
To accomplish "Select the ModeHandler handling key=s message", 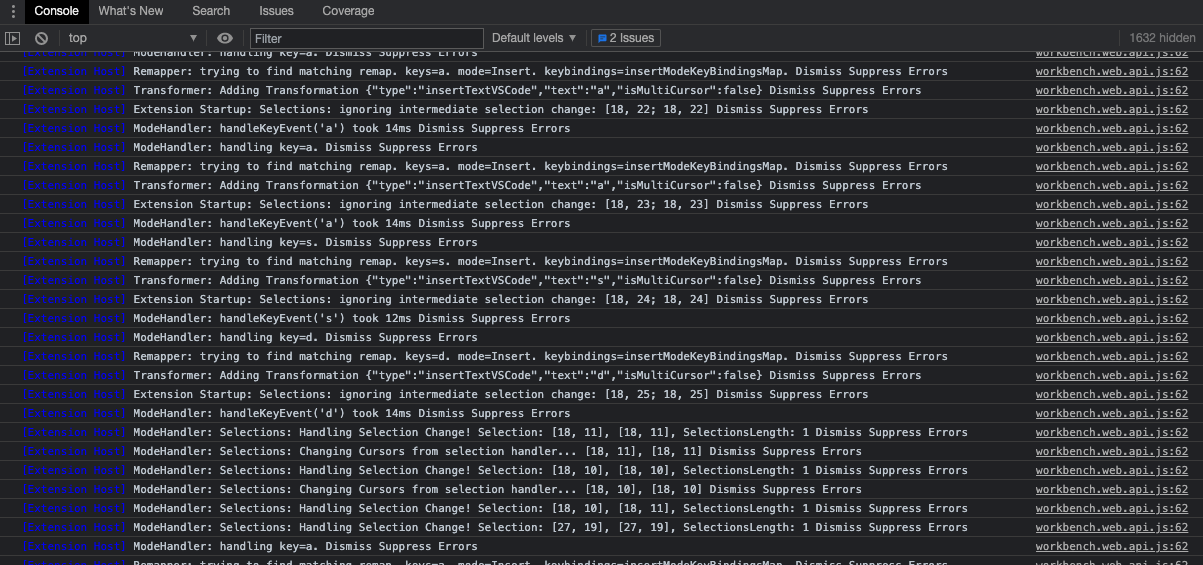I will point(305,242).
